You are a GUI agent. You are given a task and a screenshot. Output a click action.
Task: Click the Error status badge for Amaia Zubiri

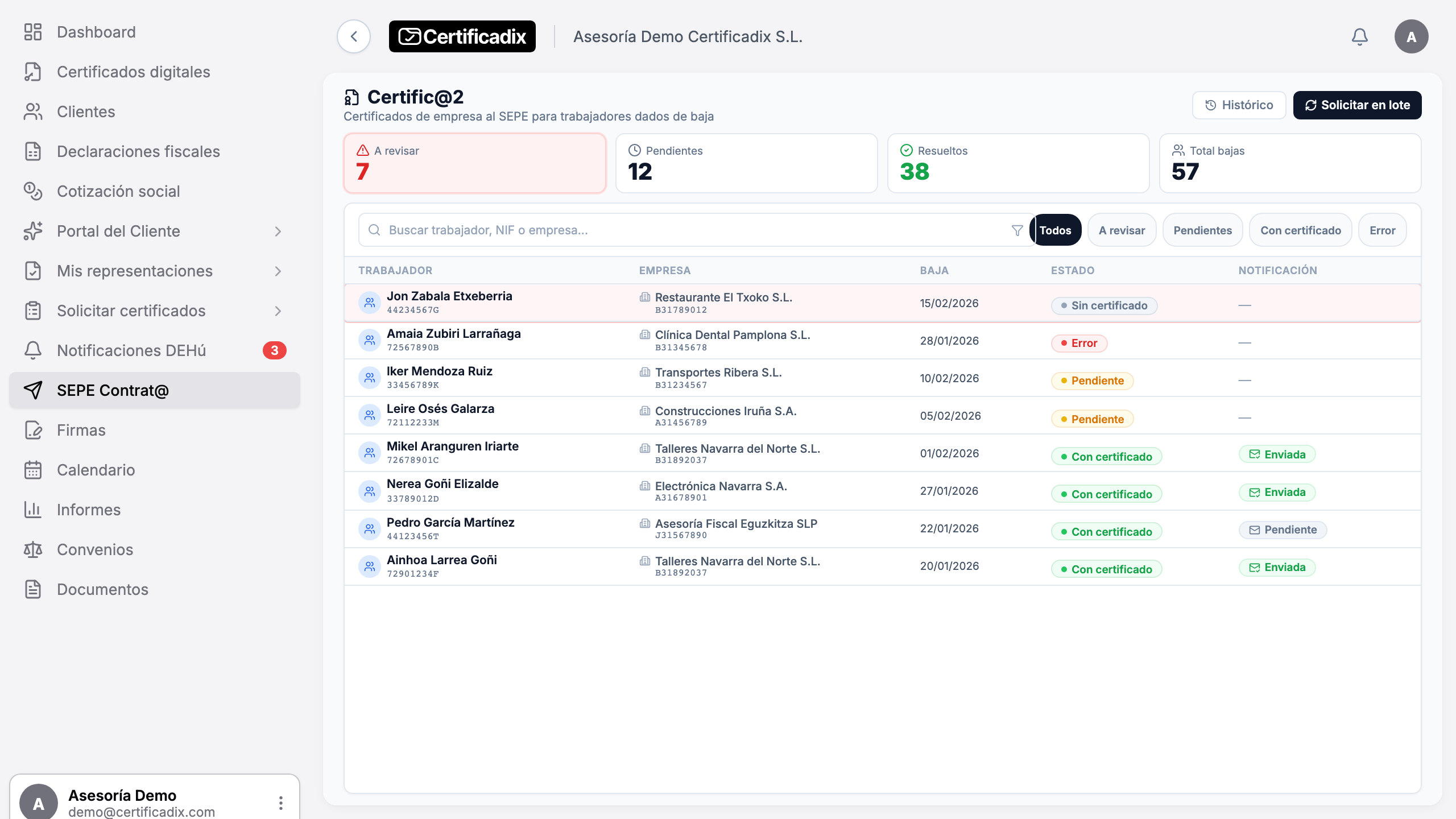(1079, 343)
